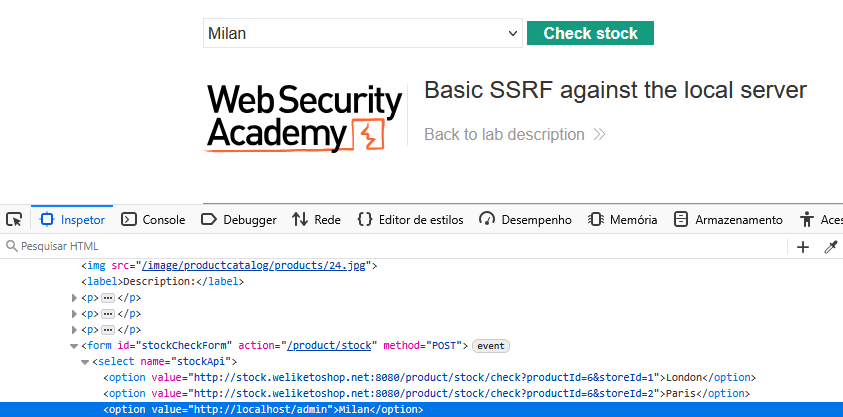The height and width of the screenshot is (417, 843).
Task: Open the Acessibilidade panel icon
Action: coord(807,220)
